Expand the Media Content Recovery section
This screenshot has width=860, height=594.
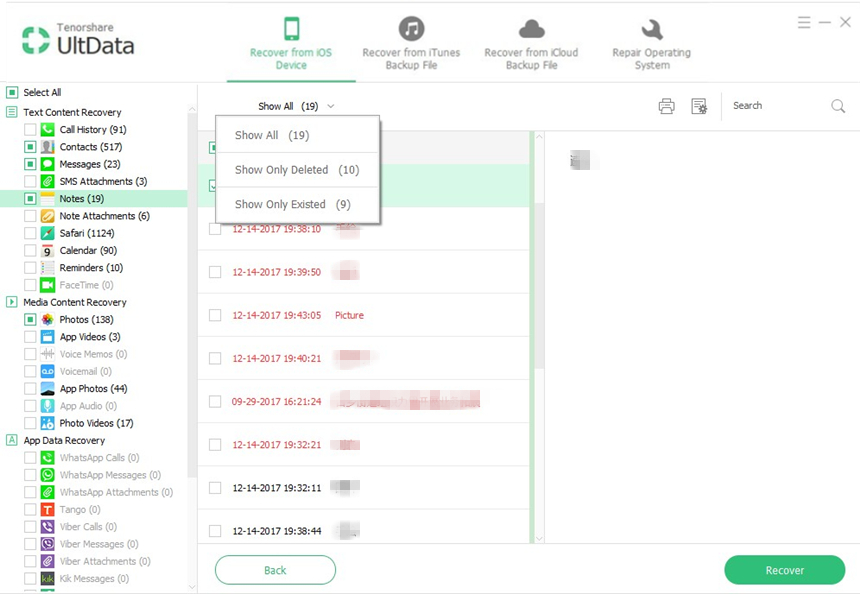[x=12, y=302]
